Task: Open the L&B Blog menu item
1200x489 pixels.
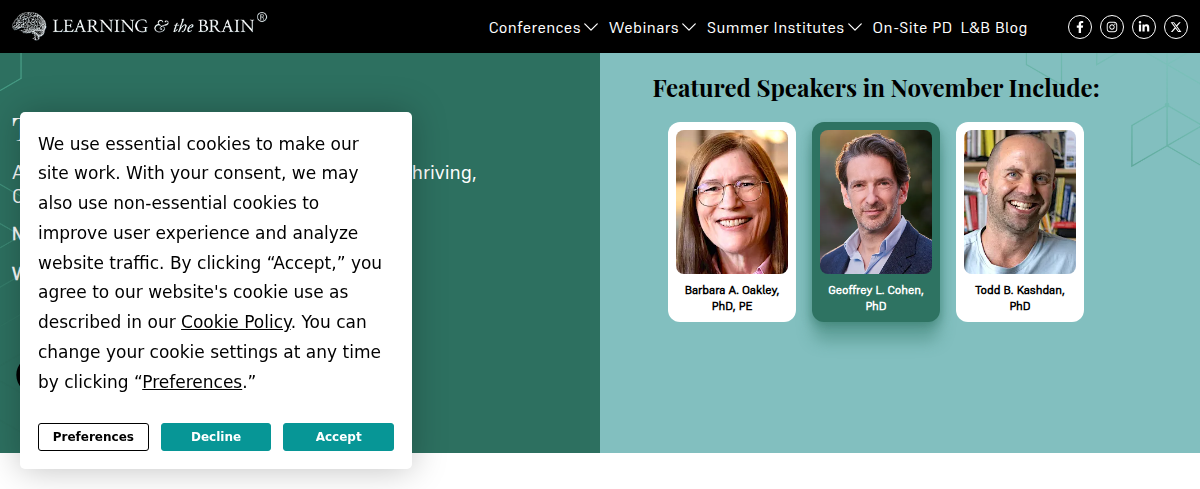Action: (993, 28)
